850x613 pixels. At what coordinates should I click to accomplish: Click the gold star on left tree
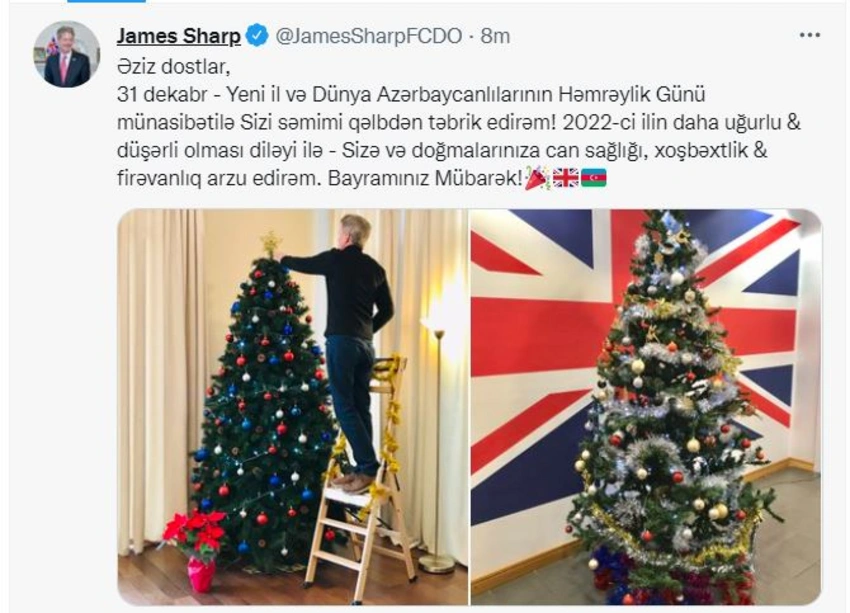[x=271, y=243]
